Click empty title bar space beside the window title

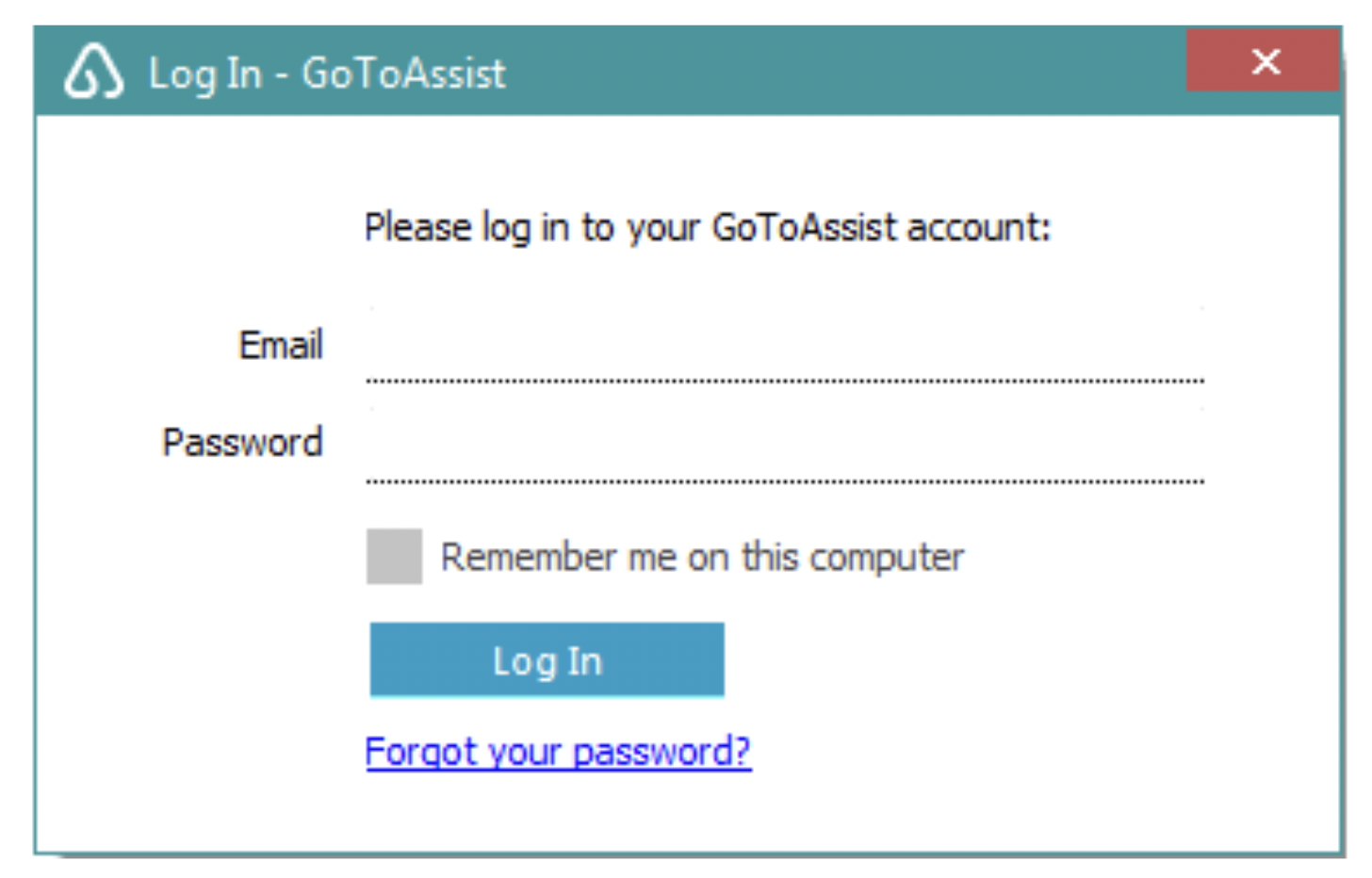848,72
